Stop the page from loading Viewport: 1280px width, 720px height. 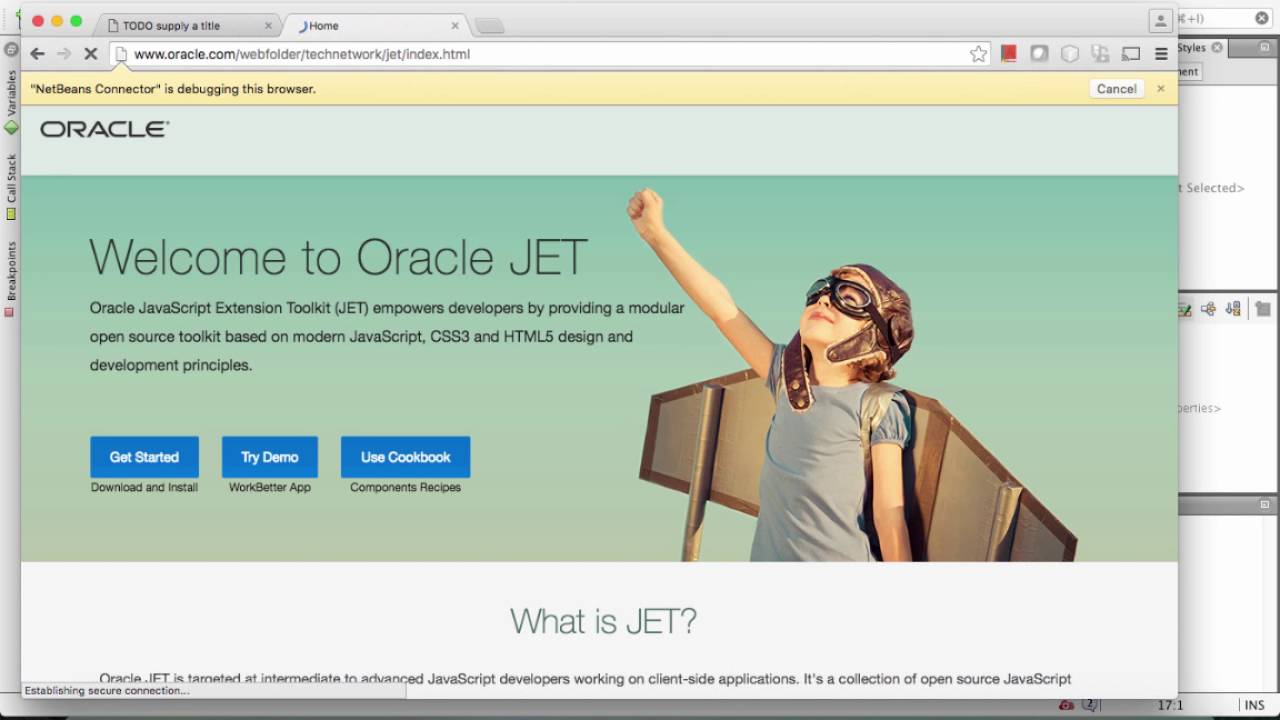click(x=90, y=54)
